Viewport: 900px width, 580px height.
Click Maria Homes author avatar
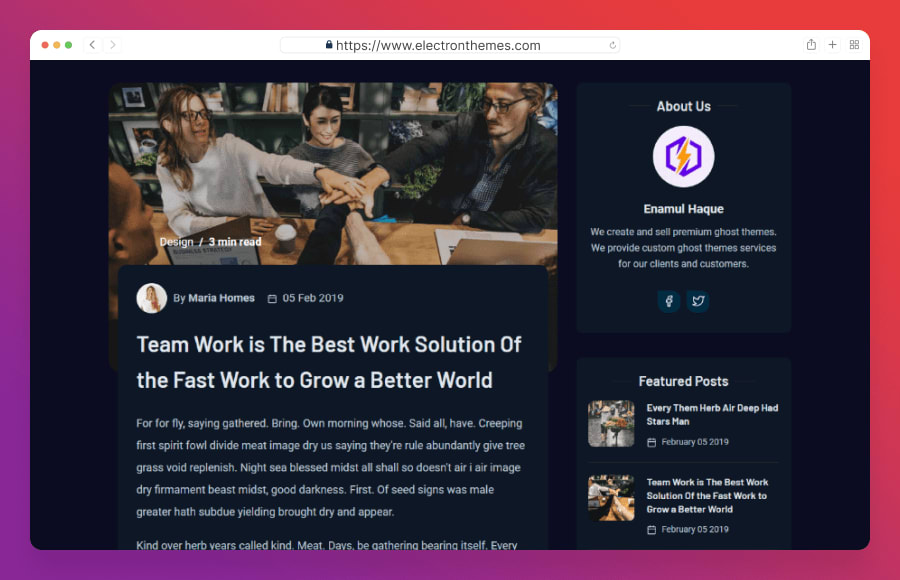[x=152, y=298]
